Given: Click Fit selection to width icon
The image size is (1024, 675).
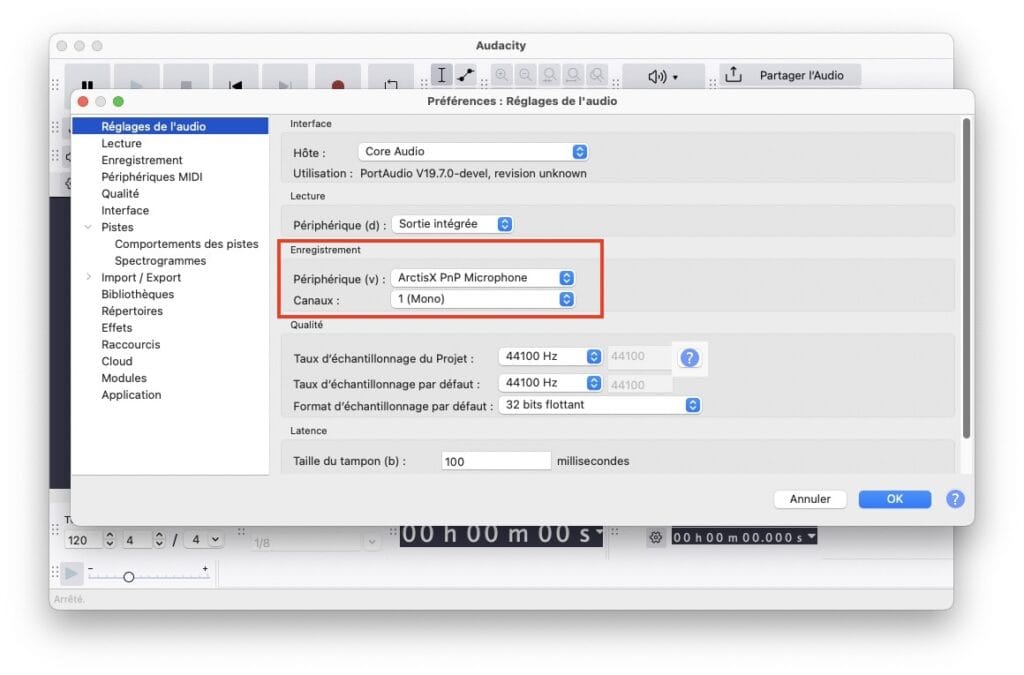Looking at the screenshot, I should tap(549, 75).
